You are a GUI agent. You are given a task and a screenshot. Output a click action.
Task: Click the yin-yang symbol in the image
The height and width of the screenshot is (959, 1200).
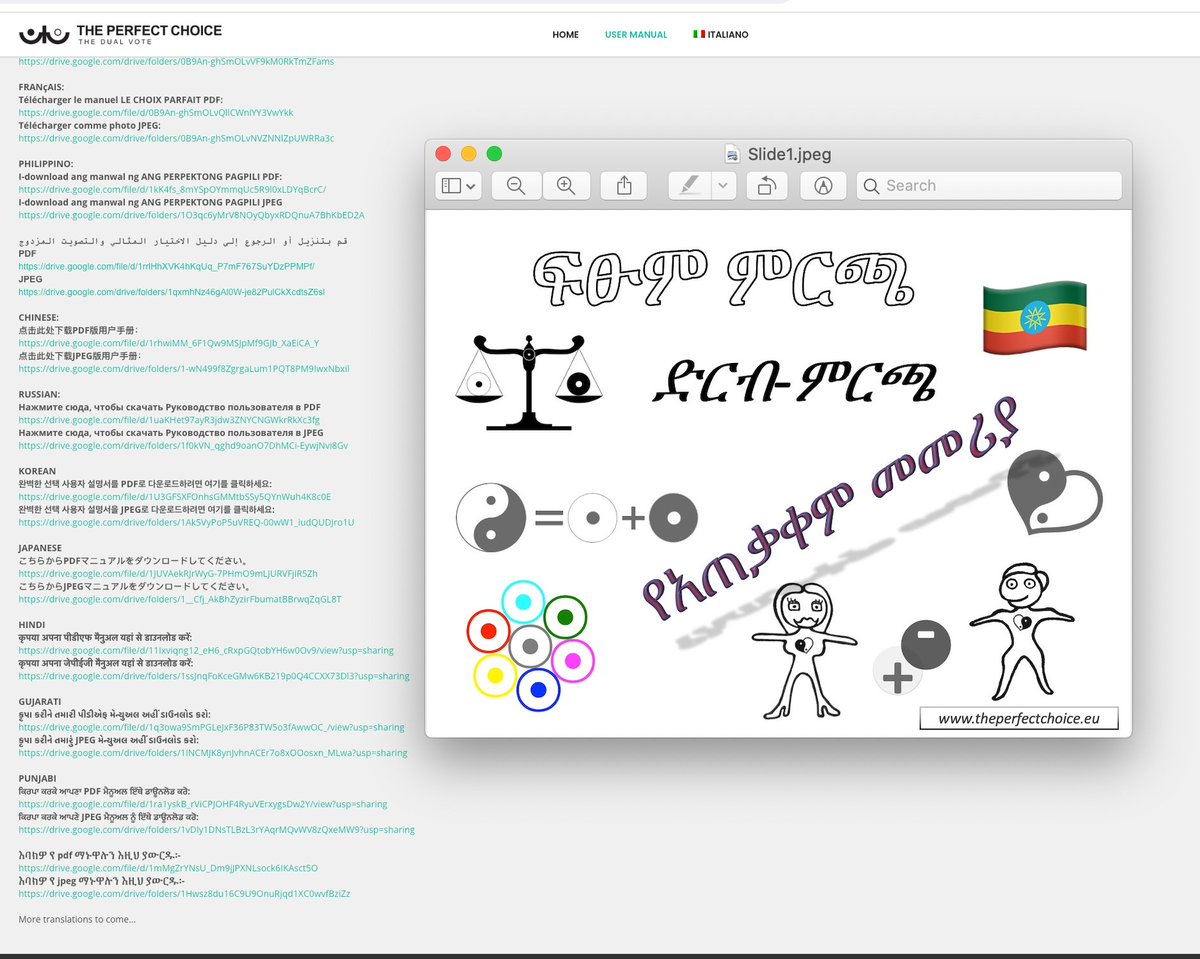click(x=491, y=518)
